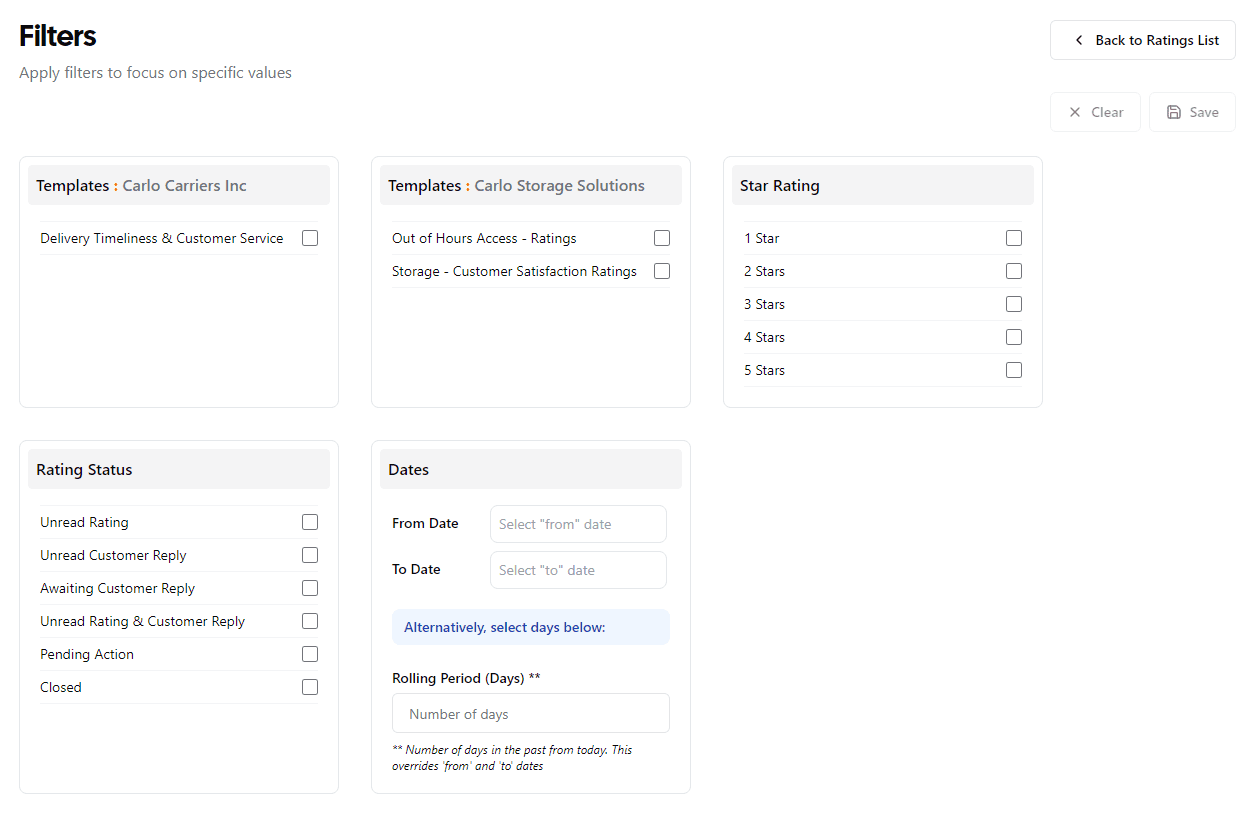Toggle the 5 Stars checkbox
This screenshot has width=1257, height=817.
(x=1014, y=370)
